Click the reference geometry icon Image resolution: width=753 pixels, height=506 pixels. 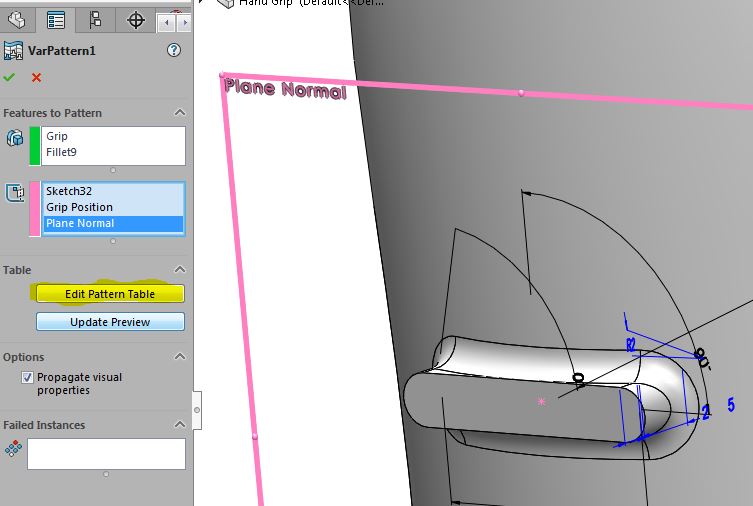[15, 193]
